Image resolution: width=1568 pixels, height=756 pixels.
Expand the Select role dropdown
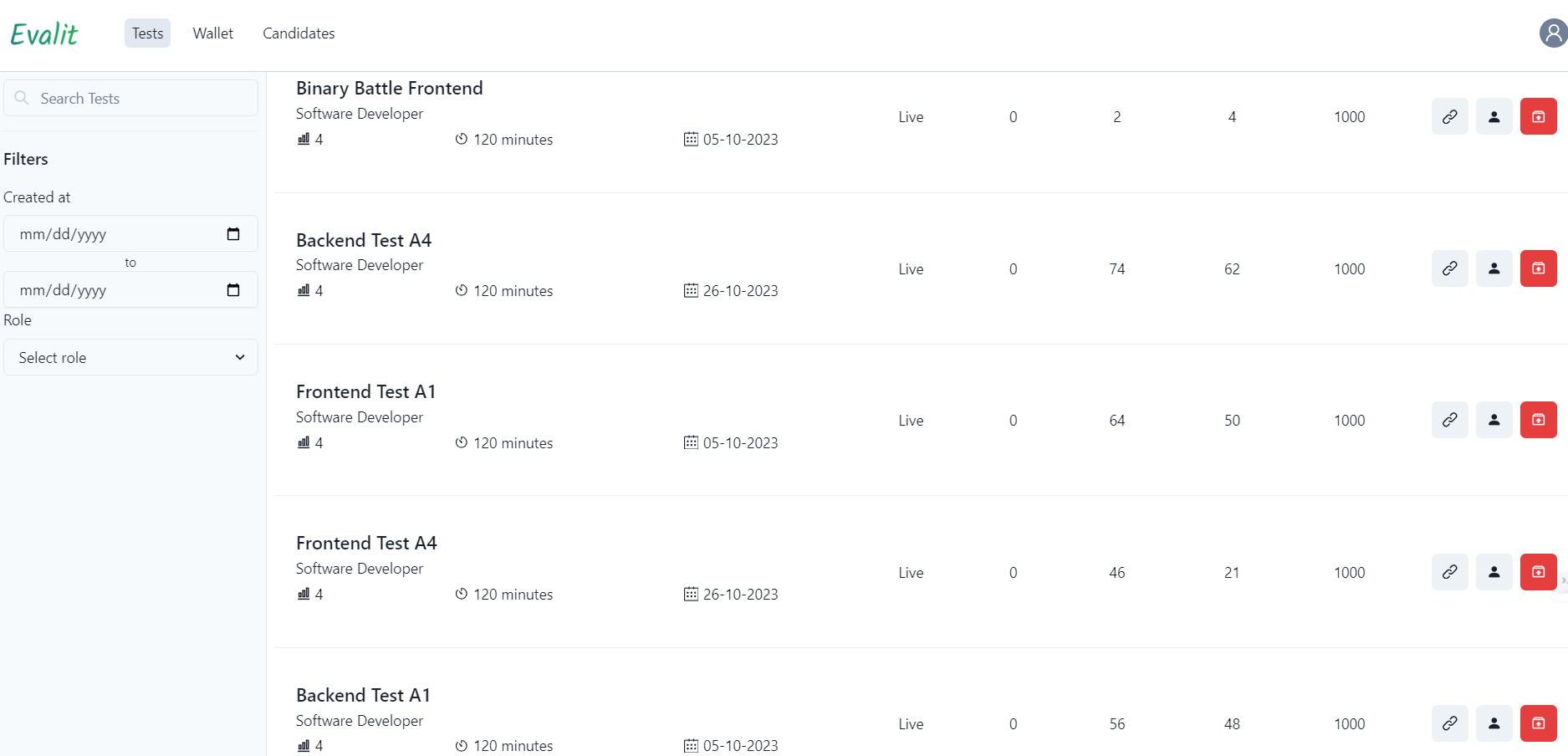click(131, 357)
